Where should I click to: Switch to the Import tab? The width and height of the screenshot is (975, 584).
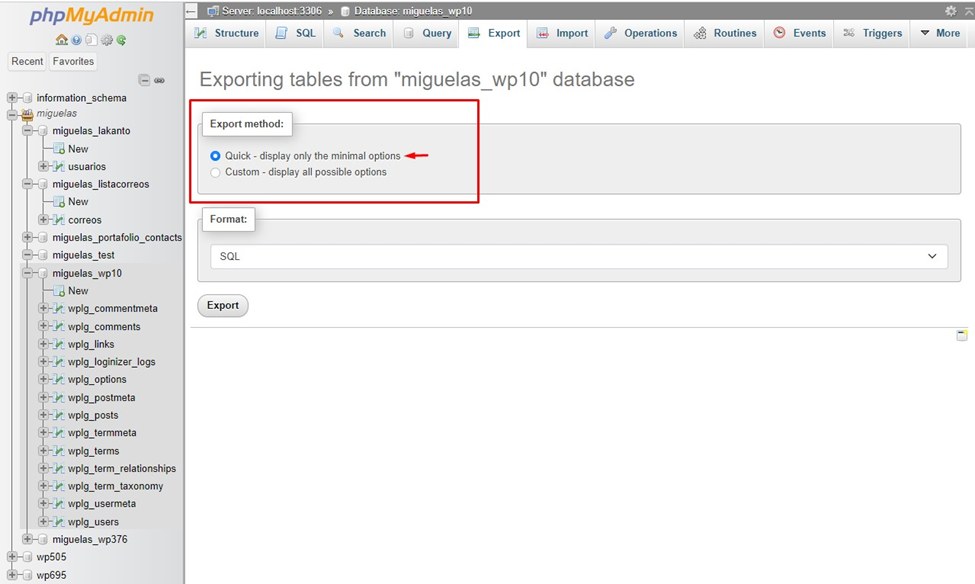tap(562, 33)
